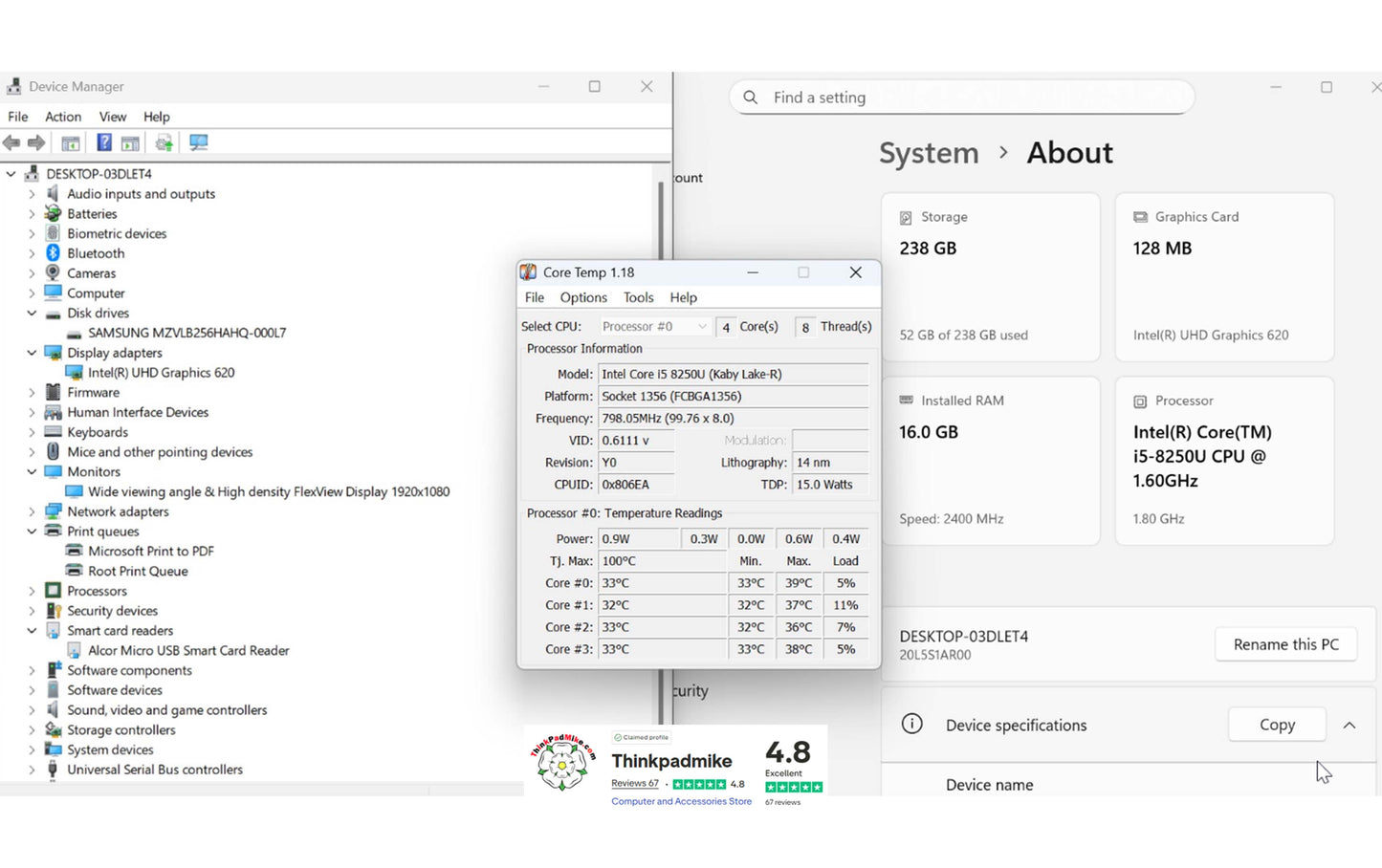This screenshot has height=868, width=1382.
Task: Click the info icon beside Device specifications
Action: pos(912,725)
